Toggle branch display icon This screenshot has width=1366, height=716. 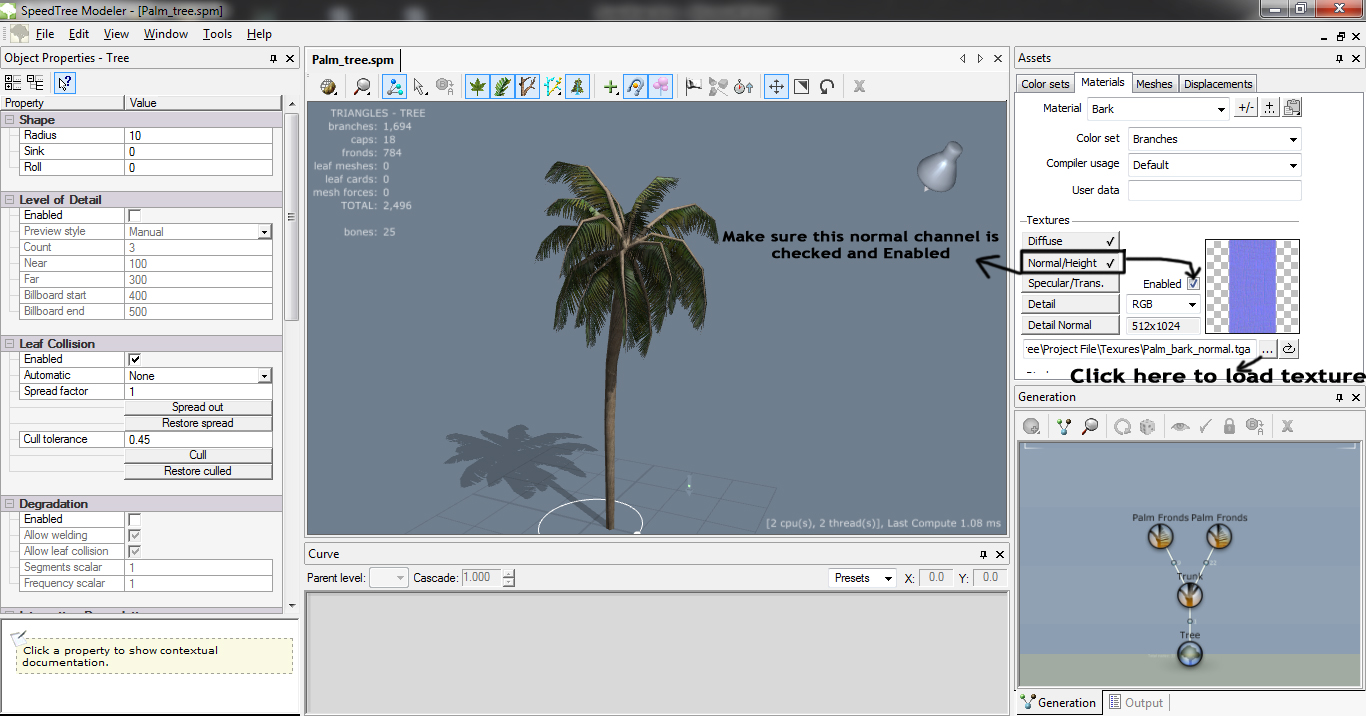point(527,87)
